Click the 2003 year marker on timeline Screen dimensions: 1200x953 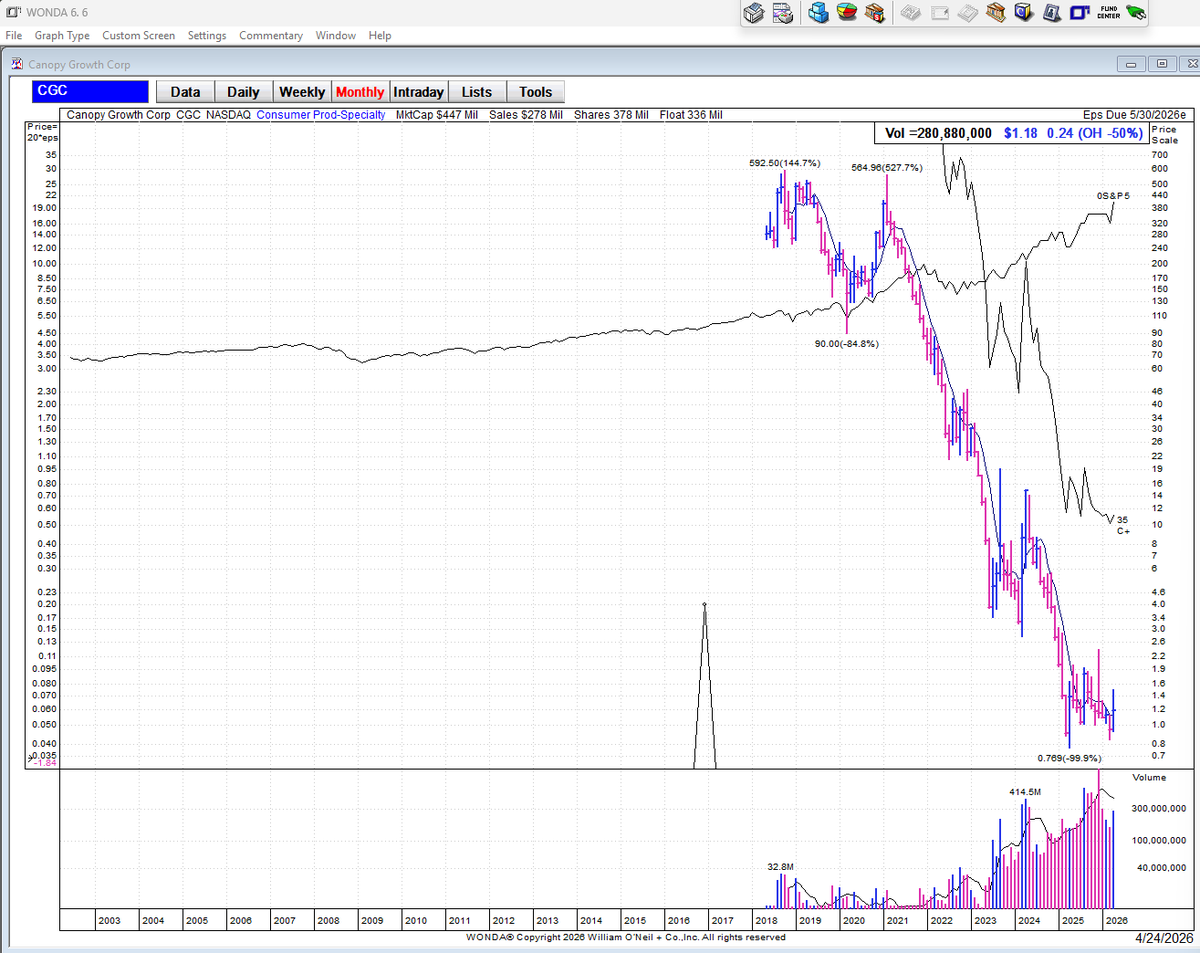[x=110, y=920]
